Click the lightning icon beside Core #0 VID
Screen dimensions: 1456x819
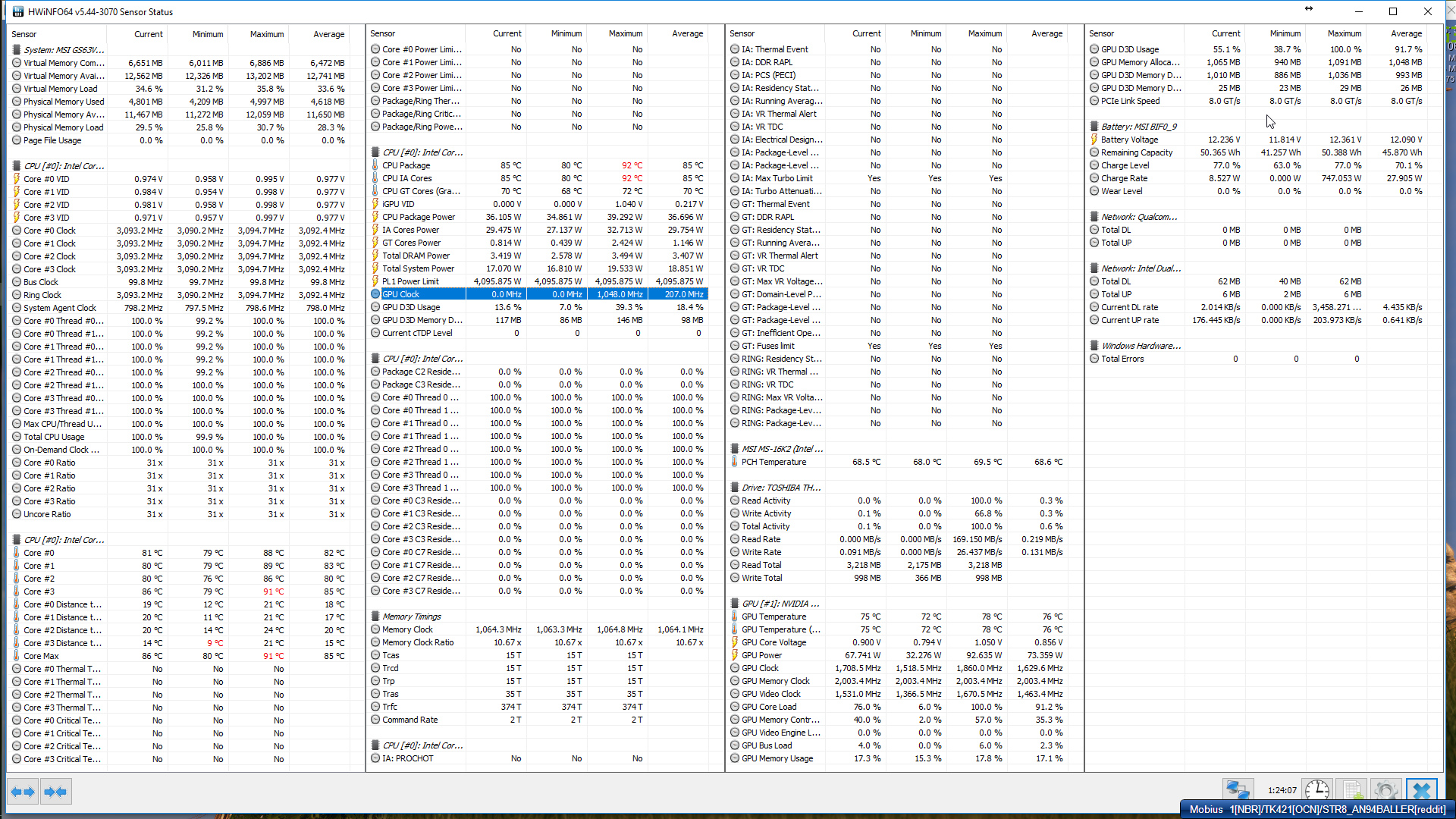[x=17, y=179]
